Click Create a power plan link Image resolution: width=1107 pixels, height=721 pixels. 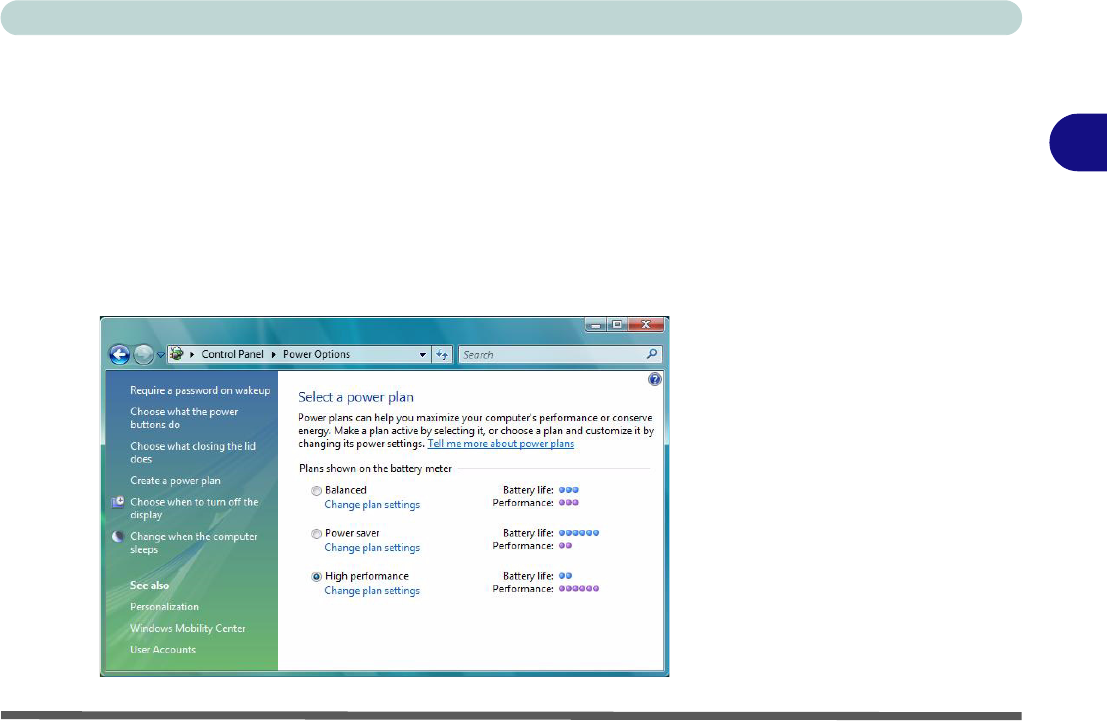175,481
